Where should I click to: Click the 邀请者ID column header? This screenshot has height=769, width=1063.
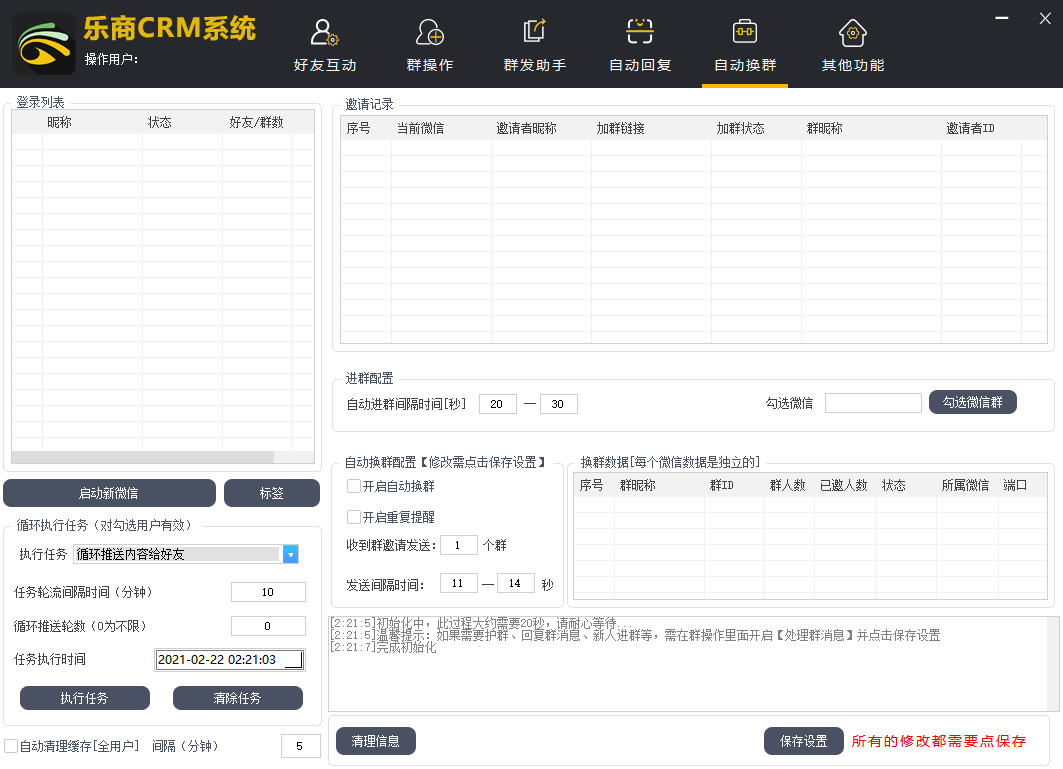tap(970, 128)
